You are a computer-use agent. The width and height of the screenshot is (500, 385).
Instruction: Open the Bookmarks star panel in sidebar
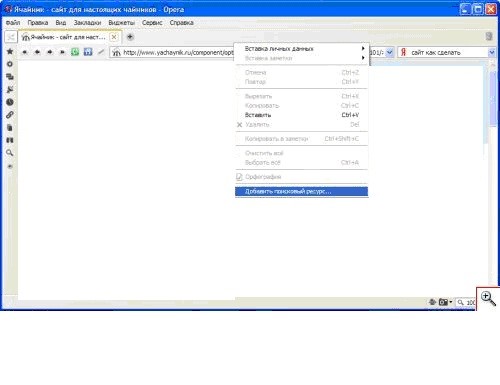tap(10, 51)
